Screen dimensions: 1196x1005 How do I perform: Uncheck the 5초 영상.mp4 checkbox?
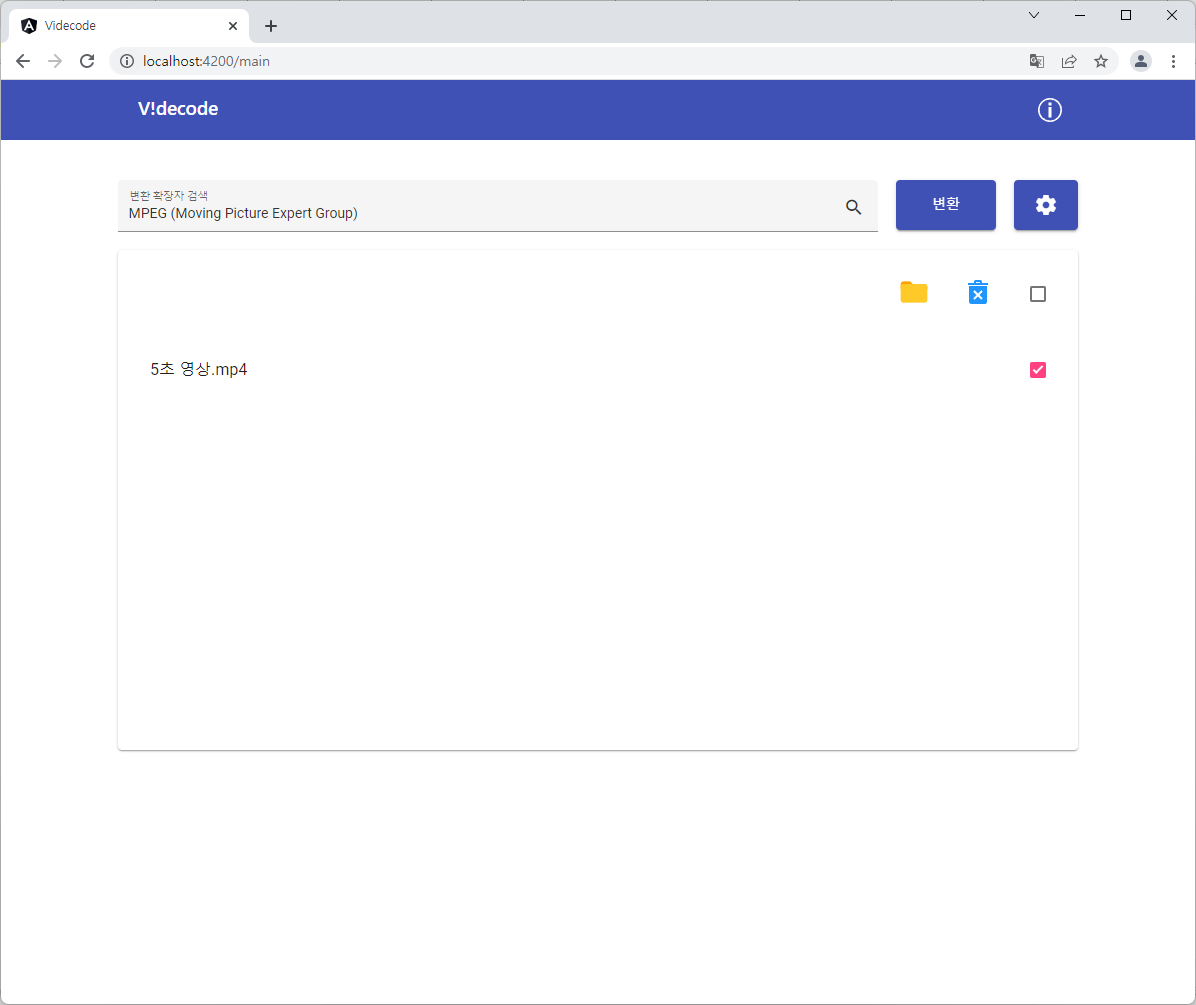[1037, 370]
